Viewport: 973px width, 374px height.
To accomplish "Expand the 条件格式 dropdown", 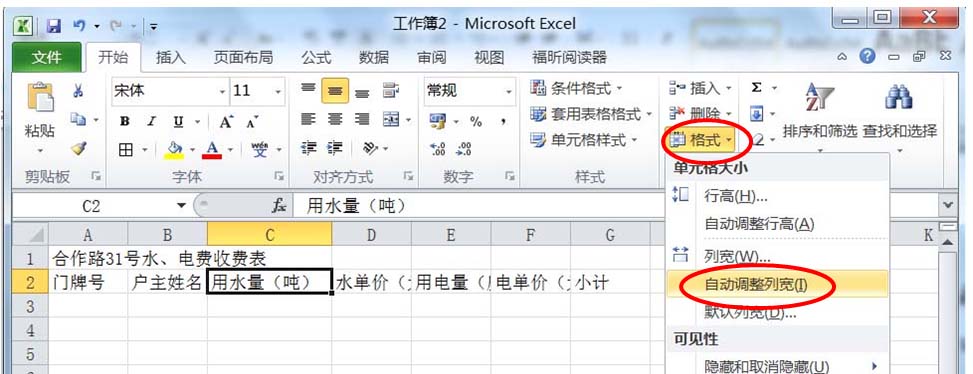I will click(619, 89).
